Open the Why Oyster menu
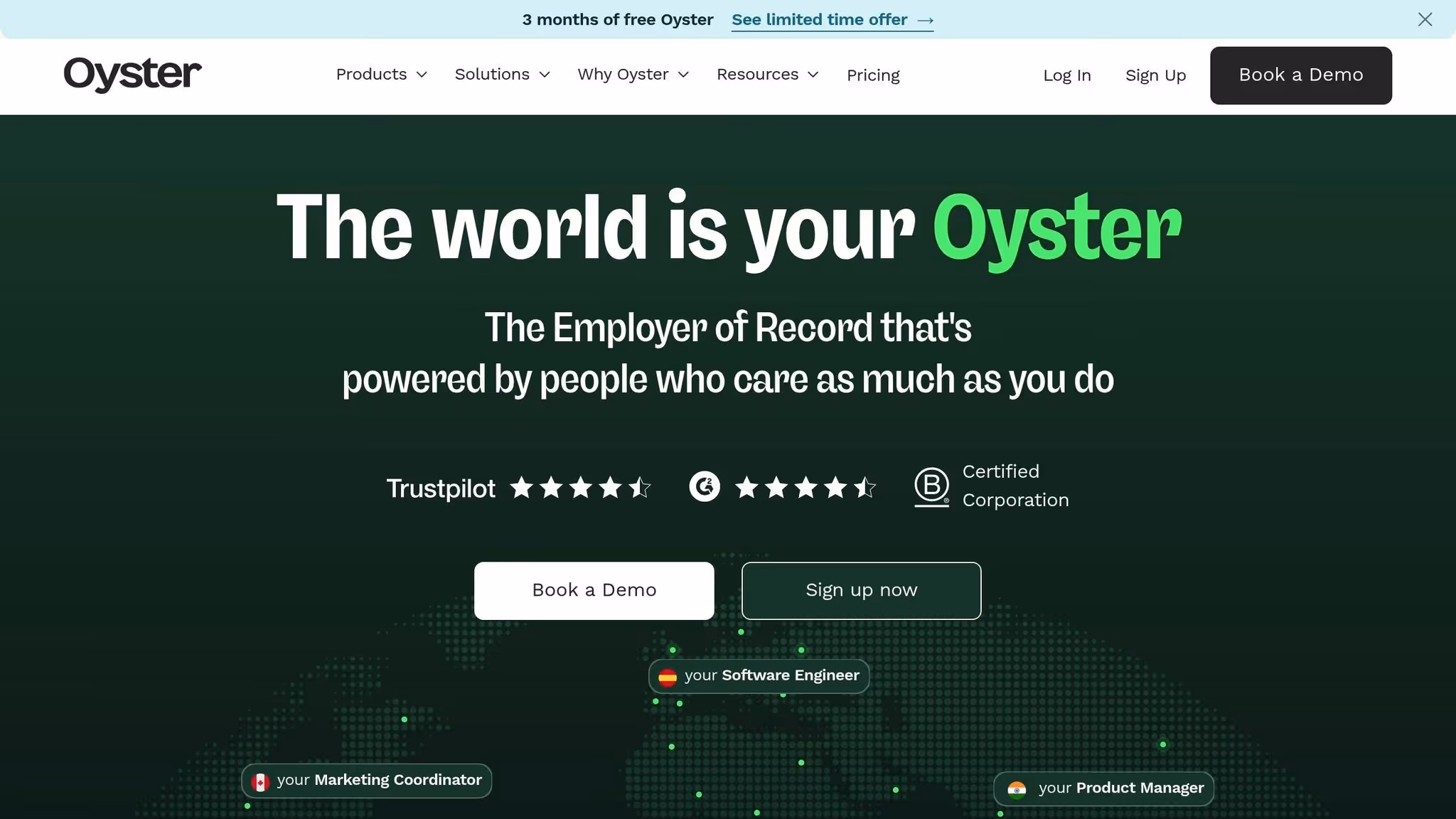Screen dimensions: 1456x819 click(x=632, y=74)
